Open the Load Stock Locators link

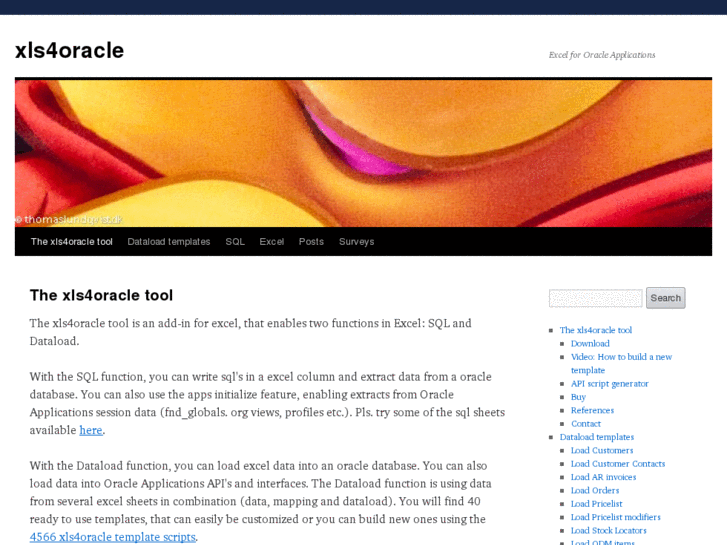tap(608, 530)
